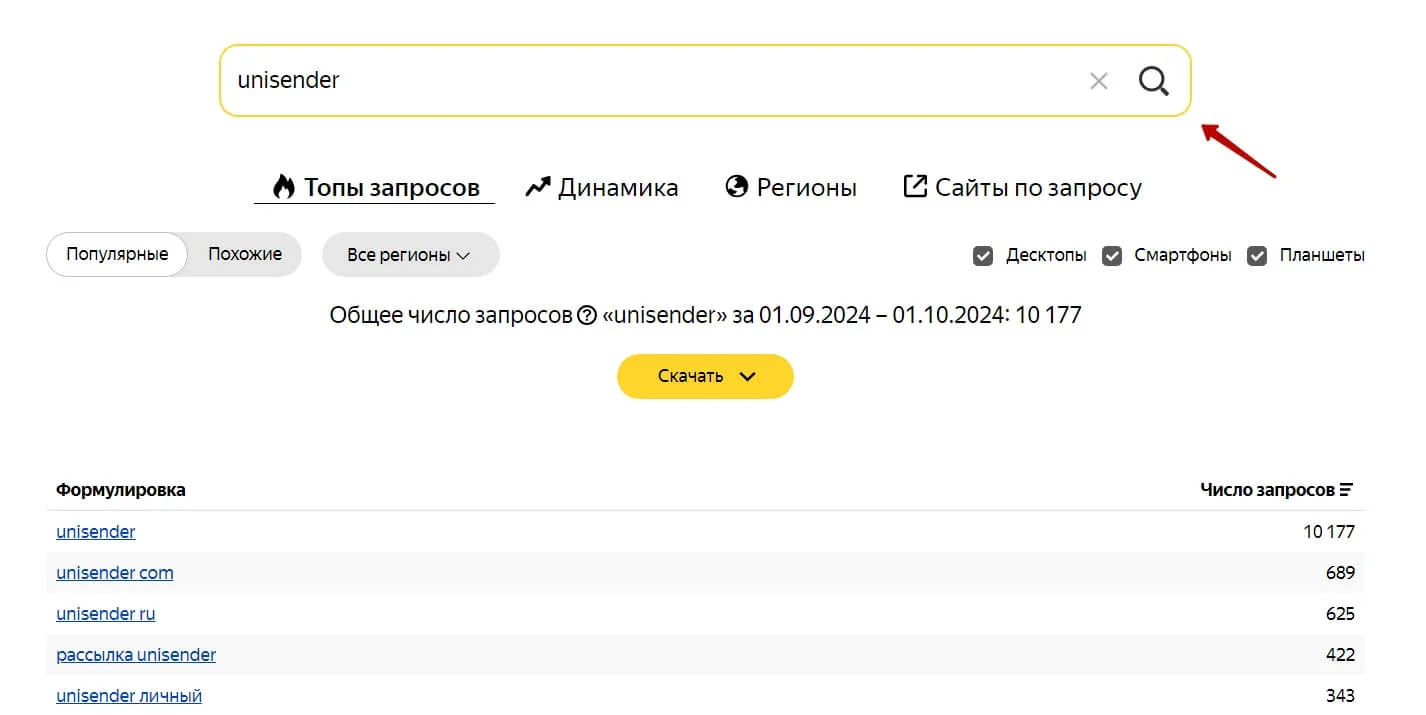Uncheck the Десктопы checkbox
The height and width of the screenshot is (715, 1426).
click(x=983, y=256)
